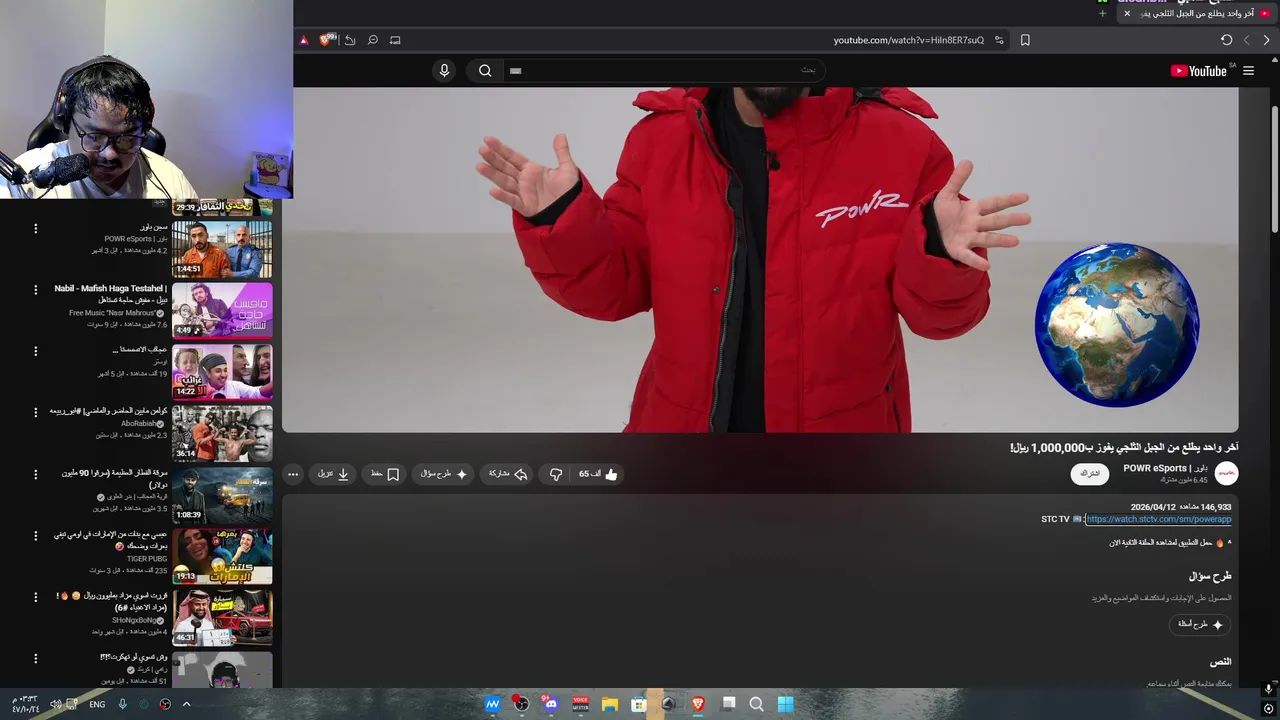Open the Nabil Mafish Haga Testahel thumbnail
This screenshot has width=1280, height=720.
click(x=222, y=310)
